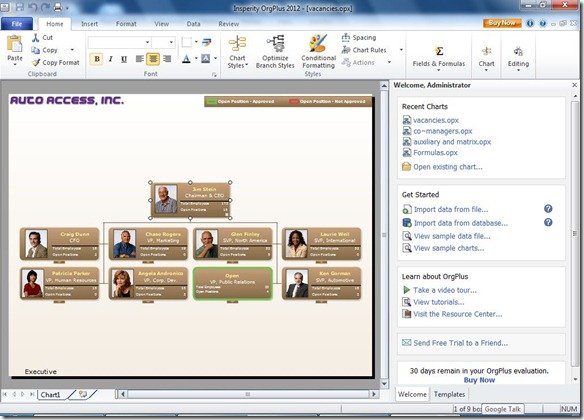
Task: Click Redo in the quick access toolbar
Action: 45,7
